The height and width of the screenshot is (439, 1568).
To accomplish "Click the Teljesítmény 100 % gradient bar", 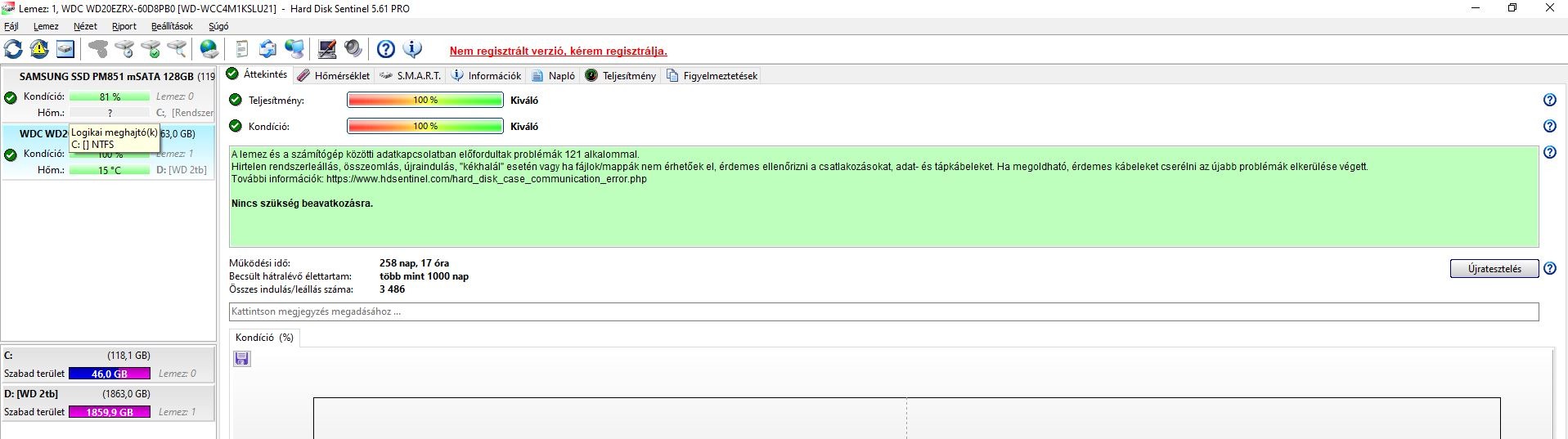I will coord(425,100).
